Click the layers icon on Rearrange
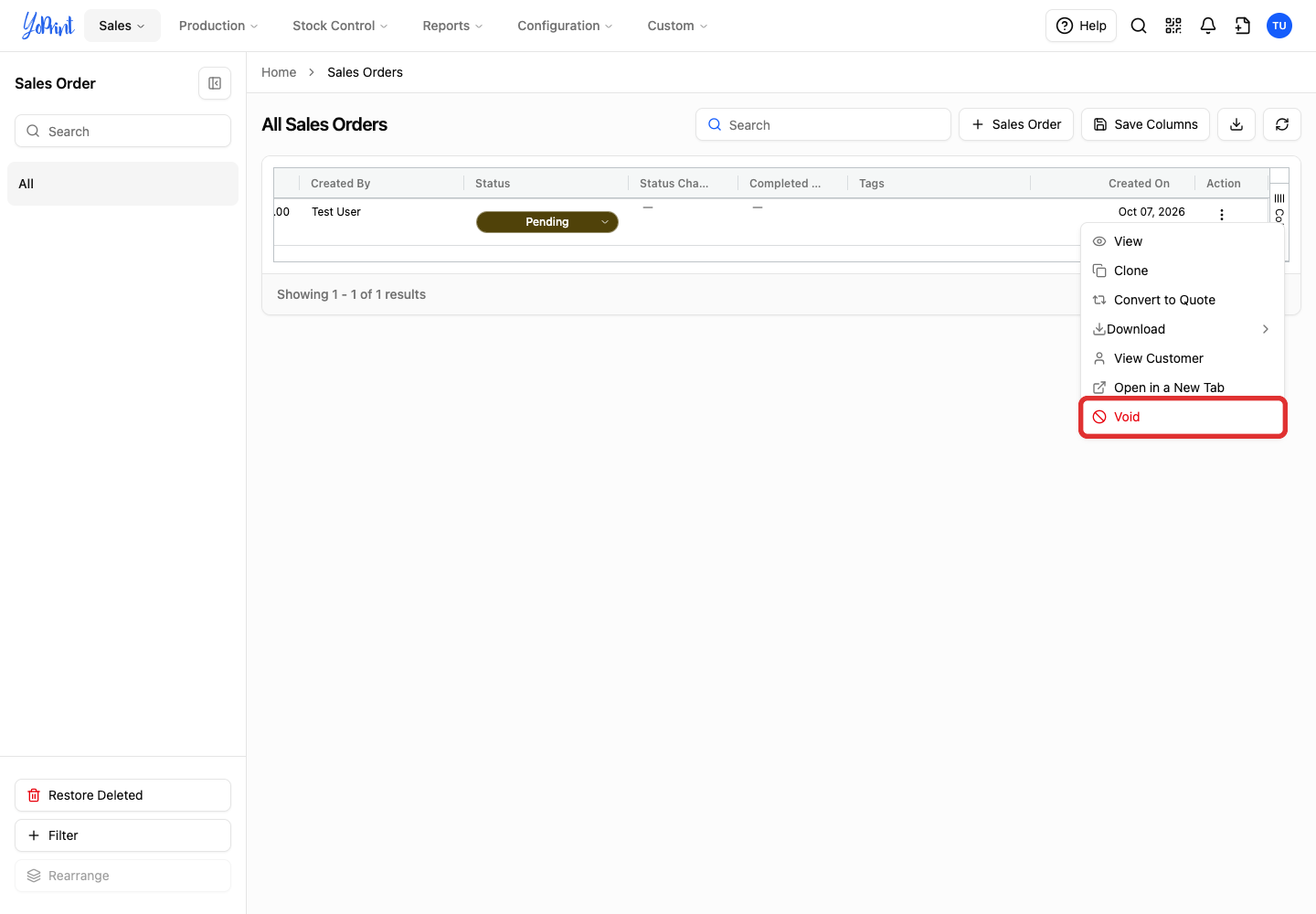 [34, 876]
